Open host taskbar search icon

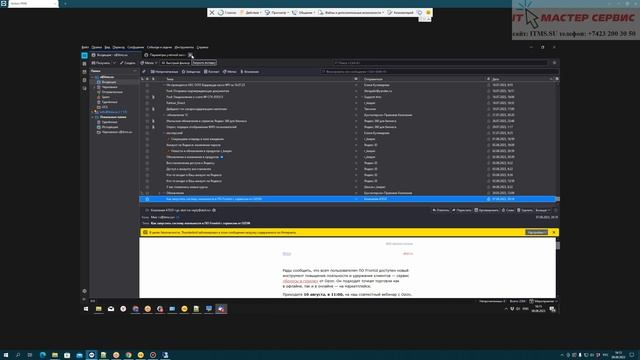tap(18, 355)
